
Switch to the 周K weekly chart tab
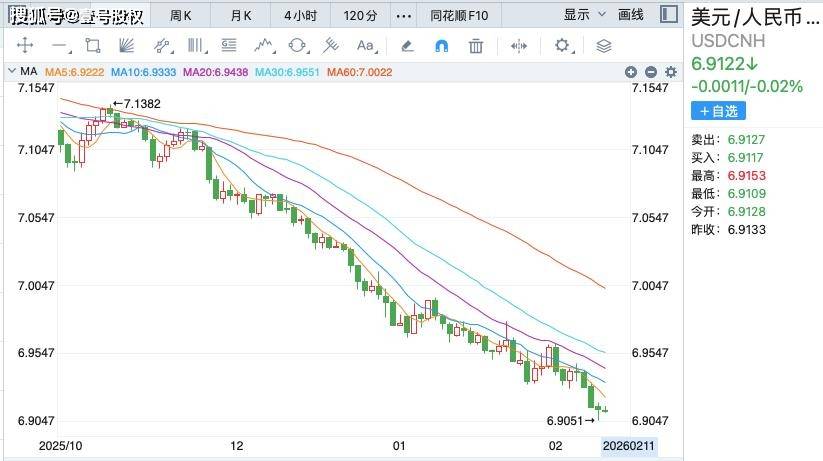coord(182,15)
